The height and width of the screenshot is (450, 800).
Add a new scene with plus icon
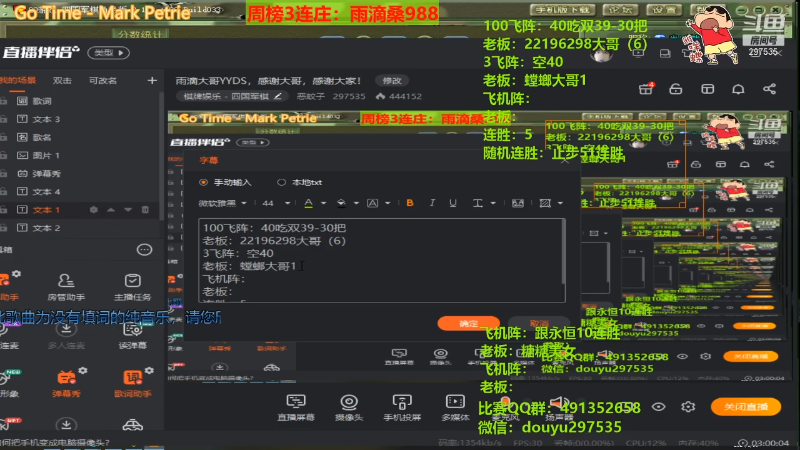click(152, 81)
